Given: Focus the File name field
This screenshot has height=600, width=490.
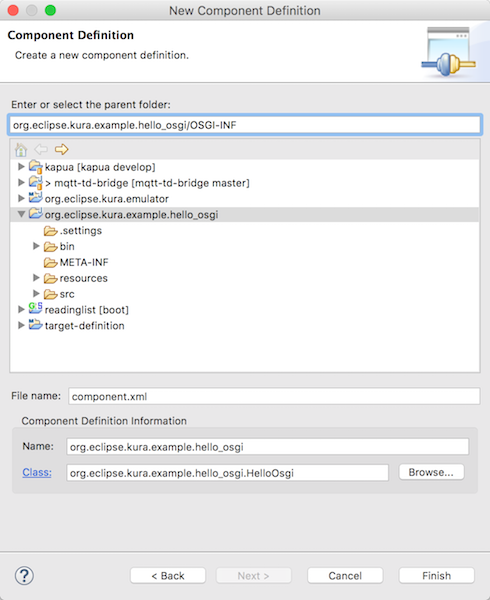Looking at the screenshot, I should (274, 396).
